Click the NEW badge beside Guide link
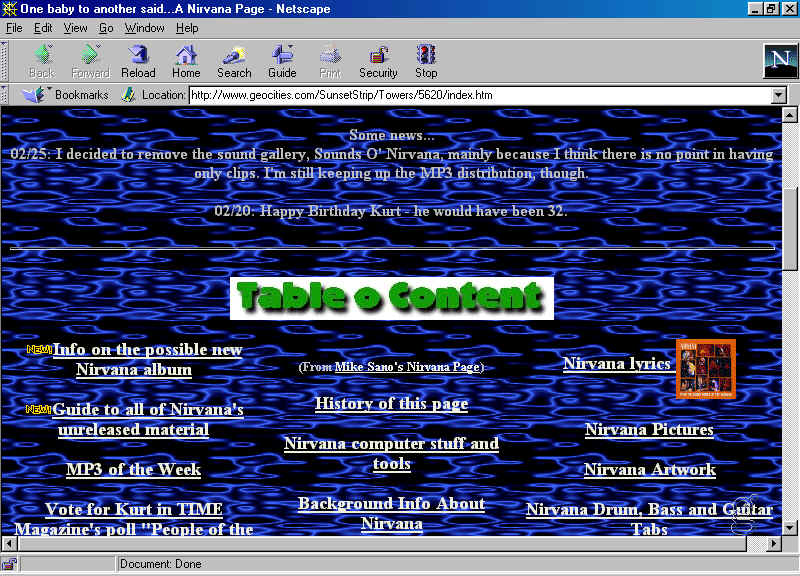Viewport: 800px width, 576px height. 38,409
